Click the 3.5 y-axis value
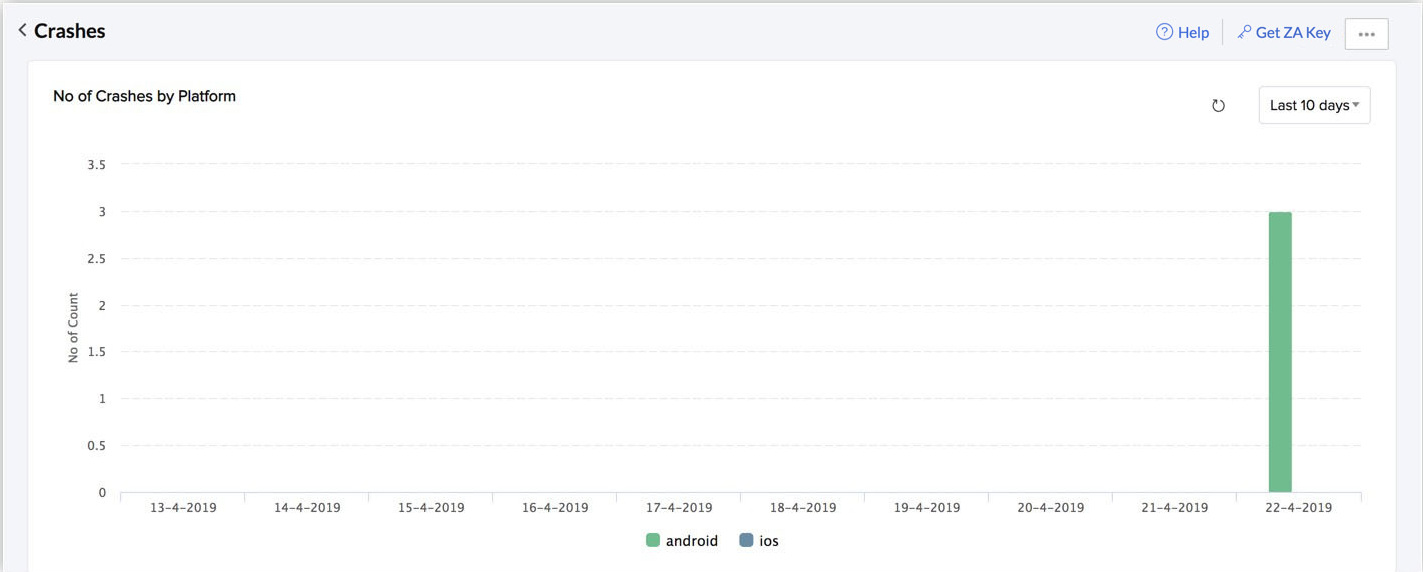 97,165
